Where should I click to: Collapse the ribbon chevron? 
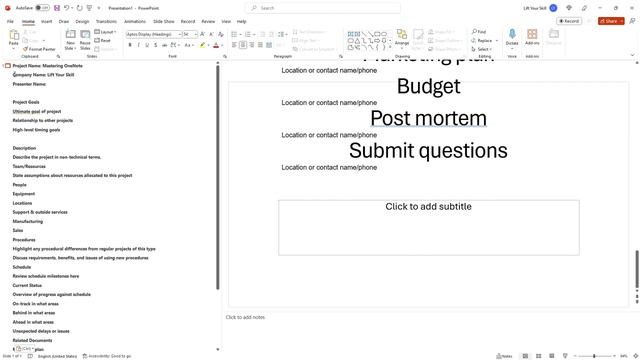point(632,56)
